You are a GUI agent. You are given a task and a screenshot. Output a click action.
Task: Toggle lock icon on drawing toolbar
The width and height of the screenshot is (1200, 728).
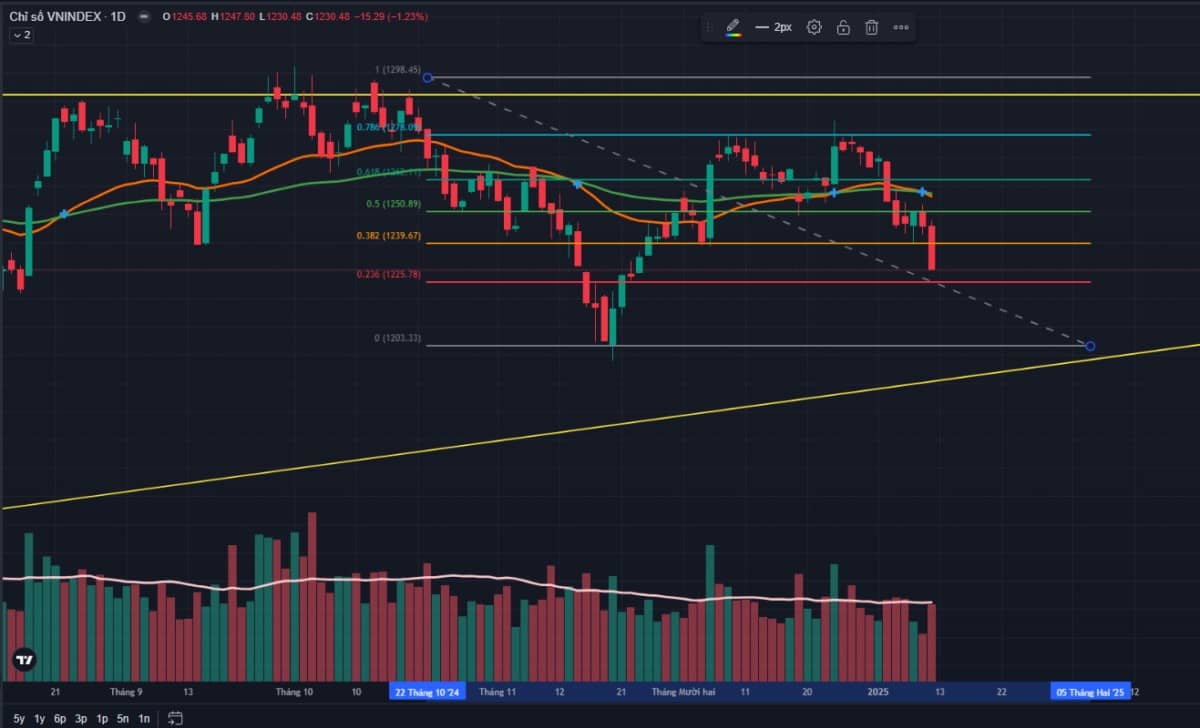tap(843, 27)
